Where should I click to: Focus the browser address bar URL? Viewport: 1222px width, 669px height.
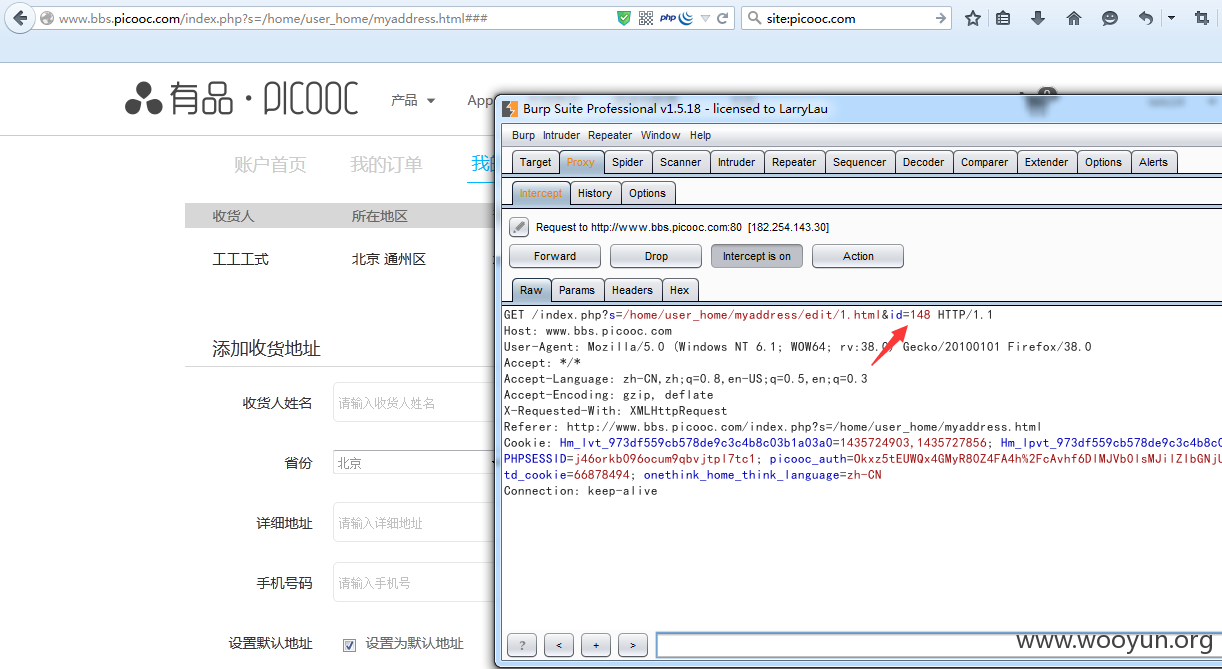[336, 18]
